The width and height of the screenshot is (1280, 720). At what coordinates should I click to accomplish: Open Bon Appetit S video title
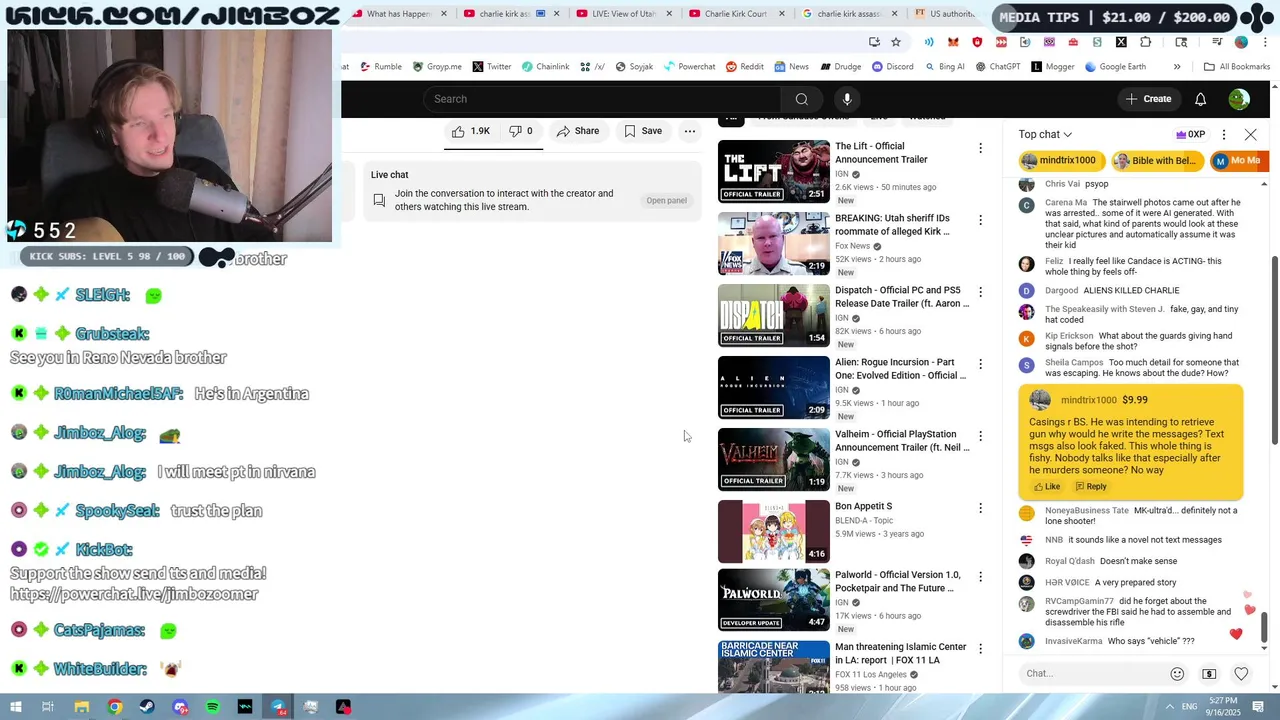click(863, 507)
